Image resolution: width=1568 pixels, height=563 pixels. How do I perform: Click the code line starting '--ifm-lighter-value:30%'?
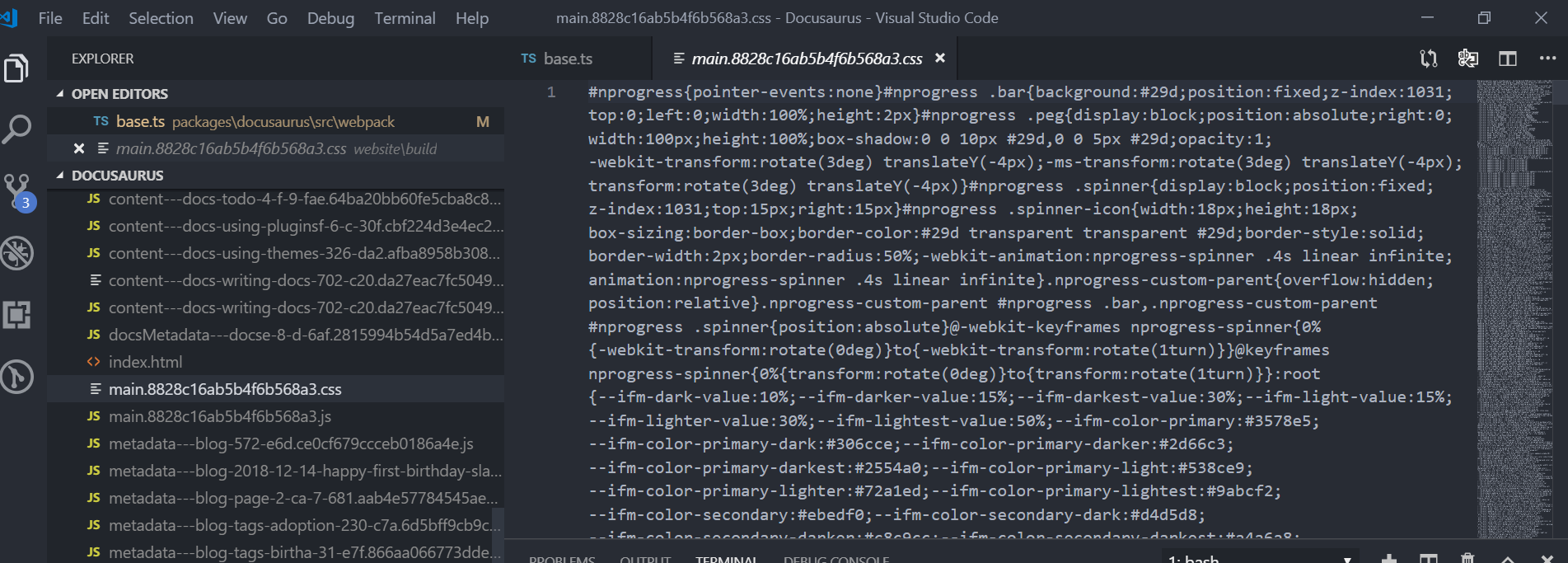click(x=954, y=421)
